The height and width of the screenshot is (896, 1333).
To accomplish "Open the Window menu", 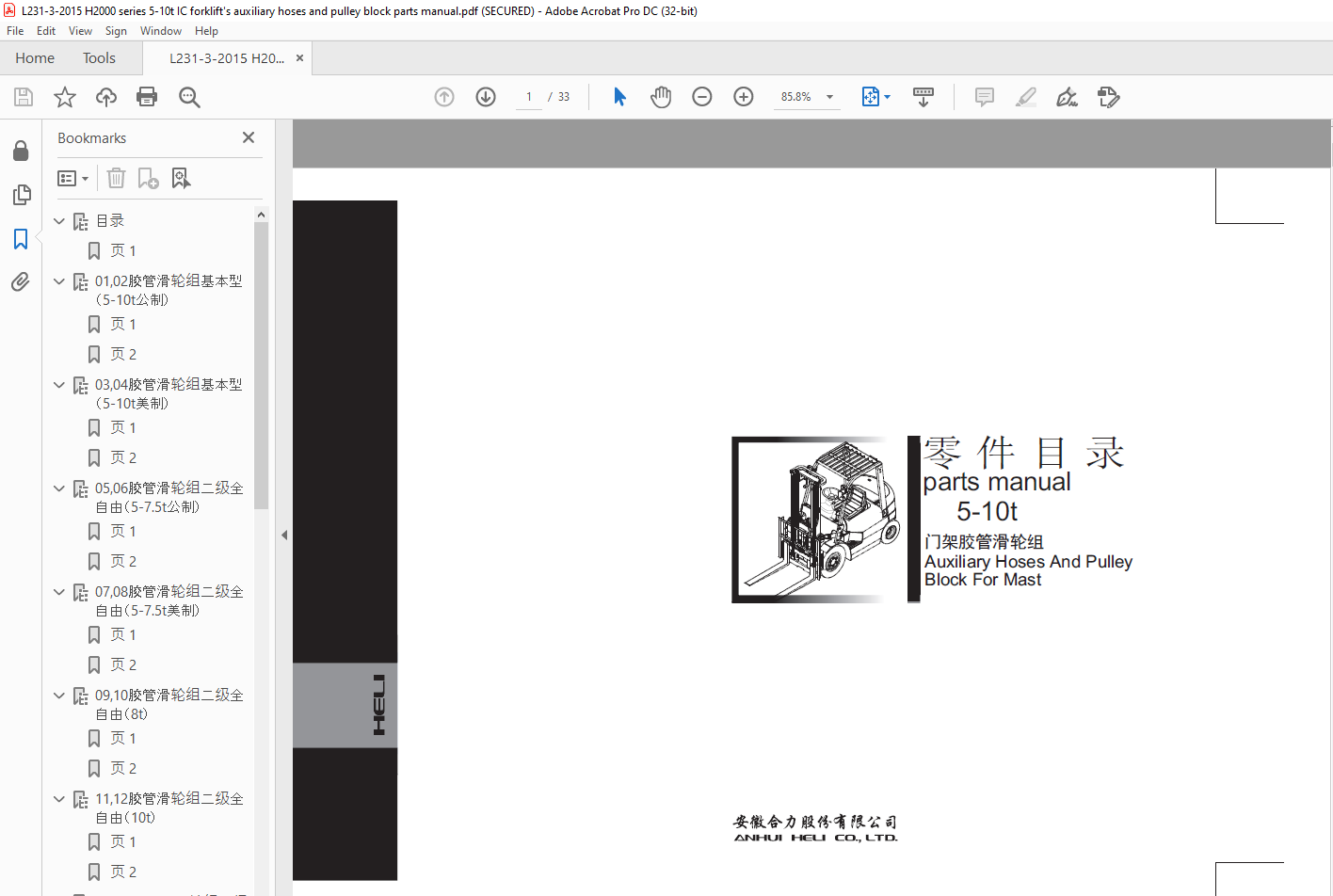I will coord(161,31).
